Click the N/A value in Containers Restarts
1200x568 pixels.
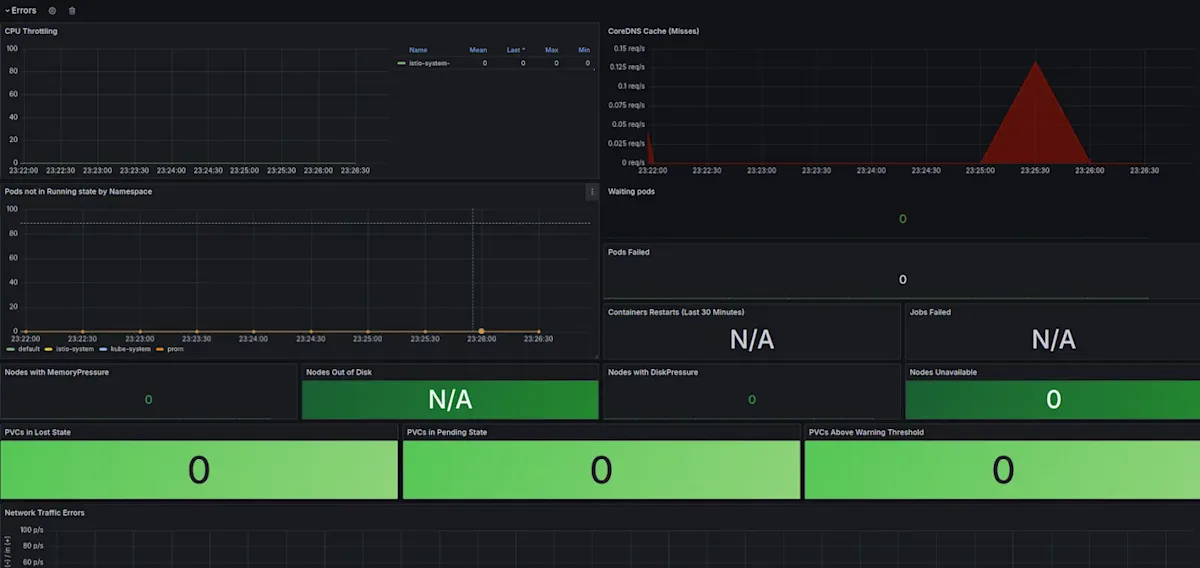(x=751, y=340)
